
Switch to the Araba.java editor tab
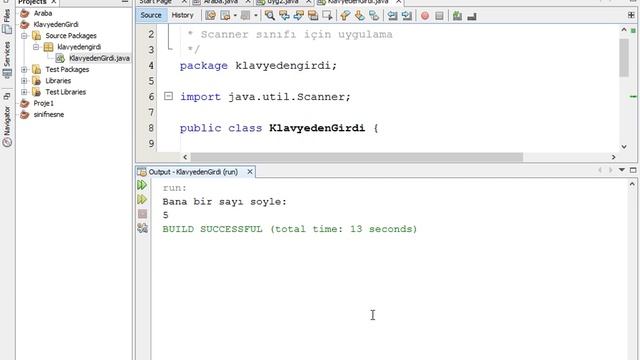point(221,2)
